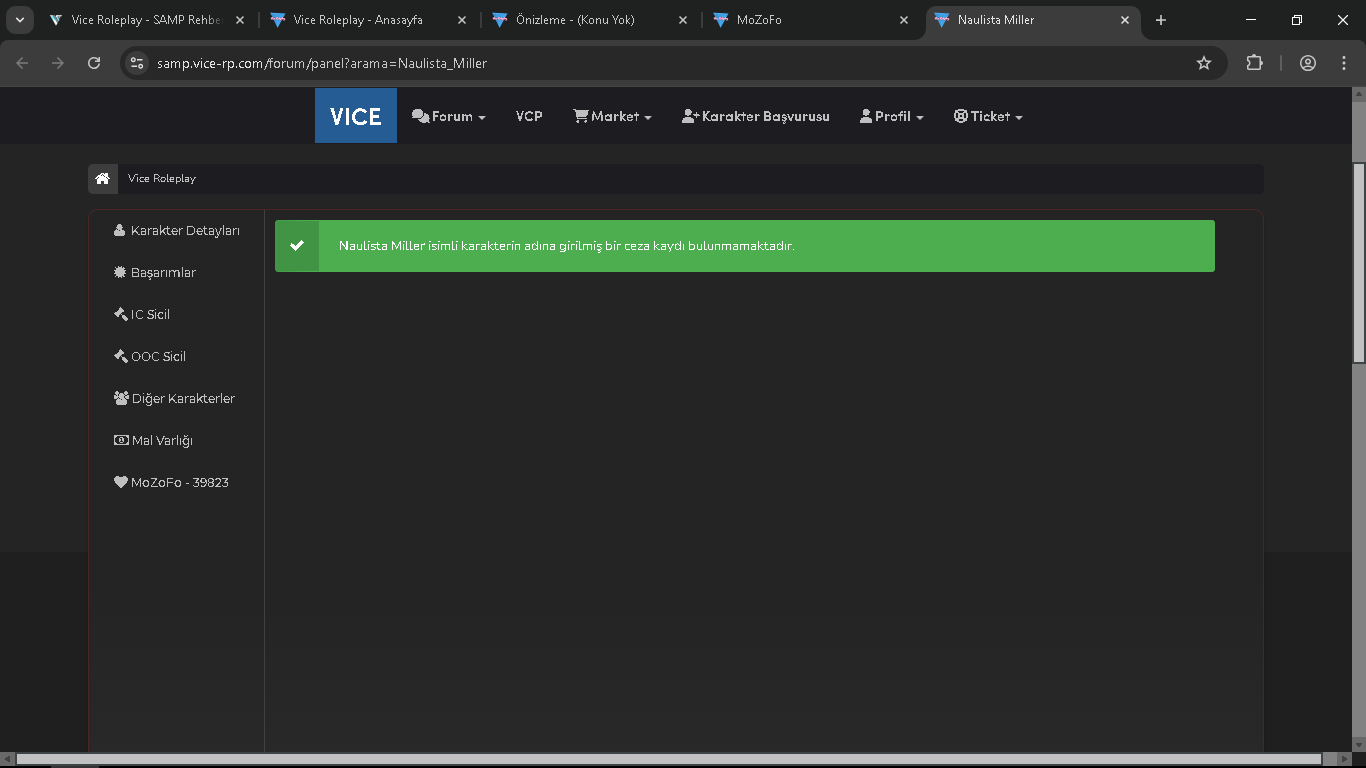Click the VICE logo
The image size is (1366, 768).
coord(356,116)
